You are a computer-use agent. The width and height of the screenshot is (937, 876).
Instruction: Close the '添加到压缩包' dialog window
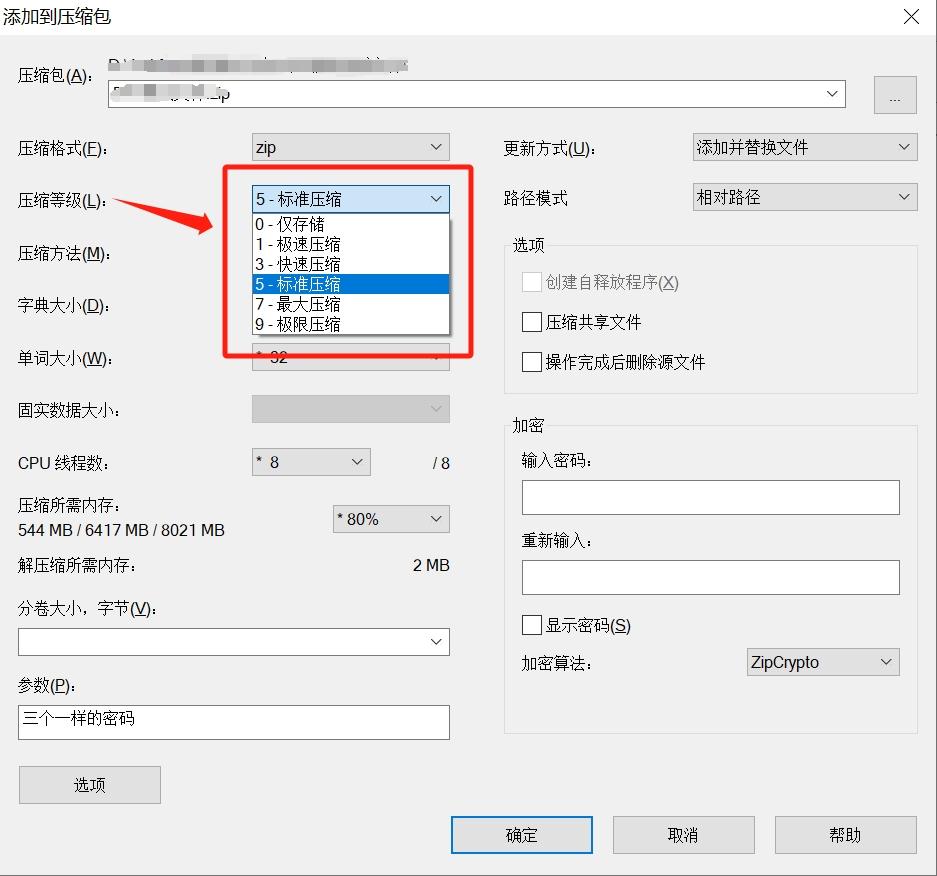[x=911, y=16]
